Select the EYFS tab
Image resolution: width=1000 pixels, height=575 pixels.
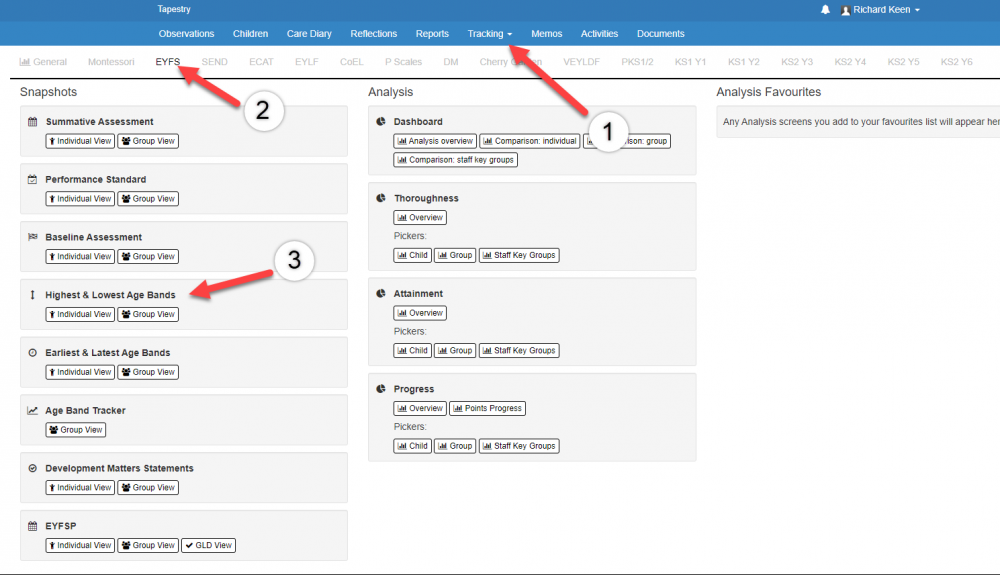(x=168, y=62)
